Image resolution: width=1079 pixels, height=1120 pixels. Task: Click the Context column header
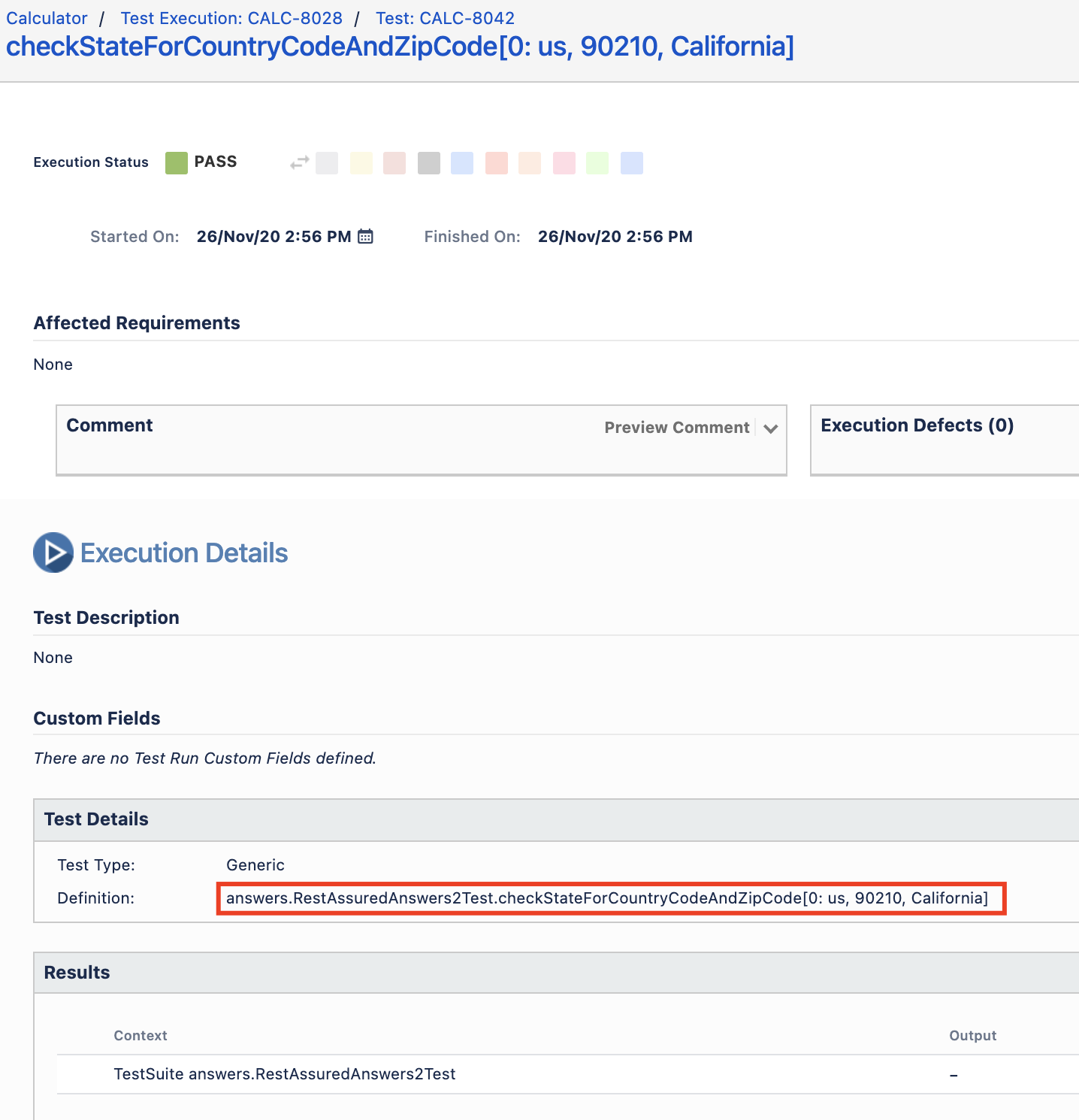[x=141, y=1036]
